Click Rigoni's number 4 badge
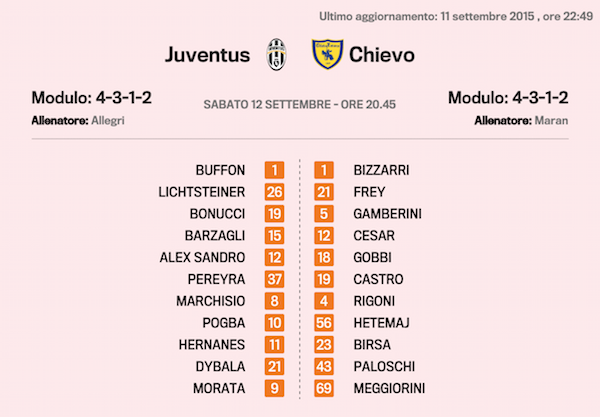This screenshot has height=417, width=600. [x=325, y=301]
